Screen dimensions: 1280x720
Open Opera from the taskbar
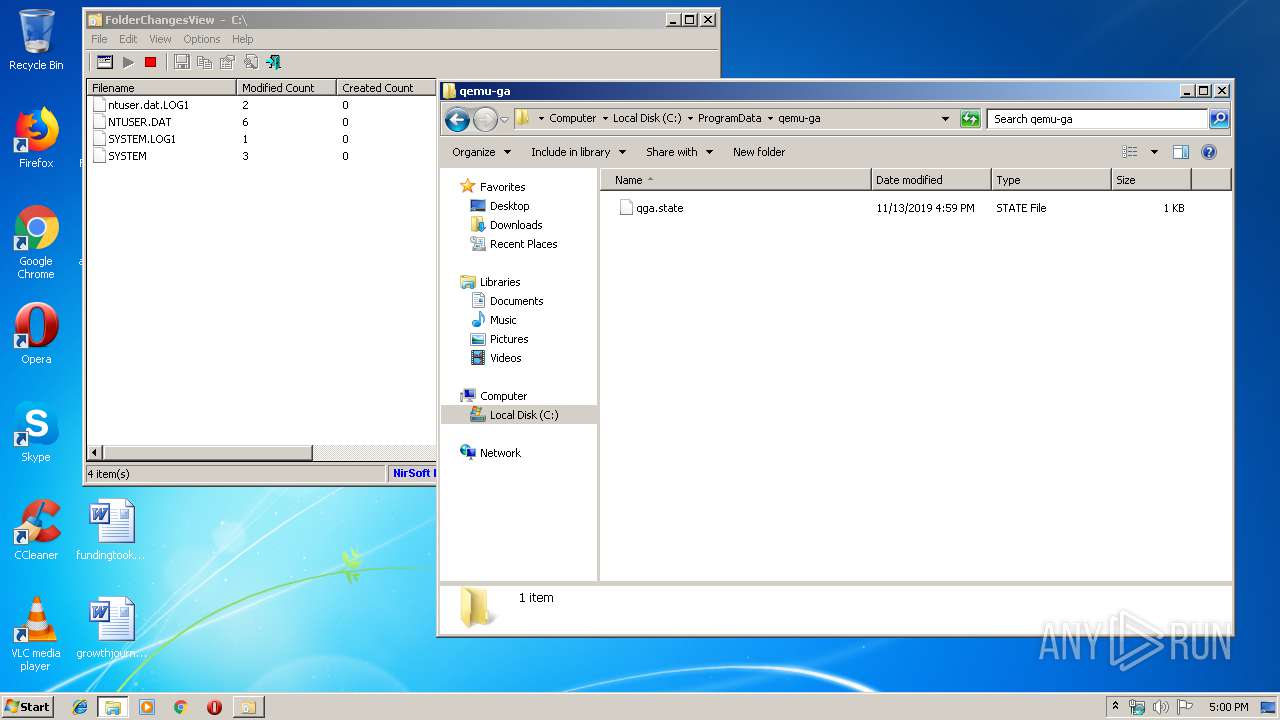point(214,707)
